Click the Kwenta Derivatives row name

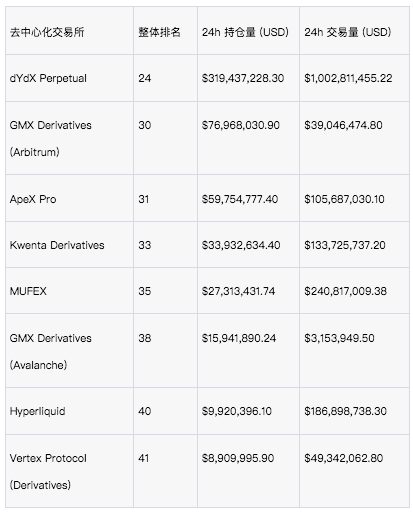click(x=57, y=245)
